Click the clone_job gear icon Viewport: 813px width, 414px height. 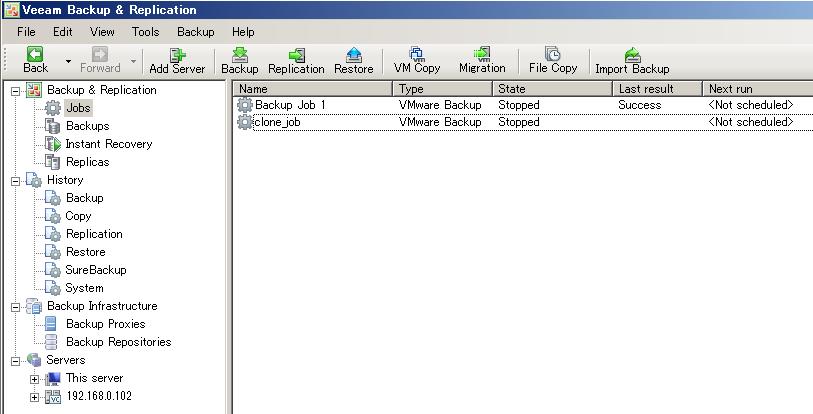[x=245, y=122]
